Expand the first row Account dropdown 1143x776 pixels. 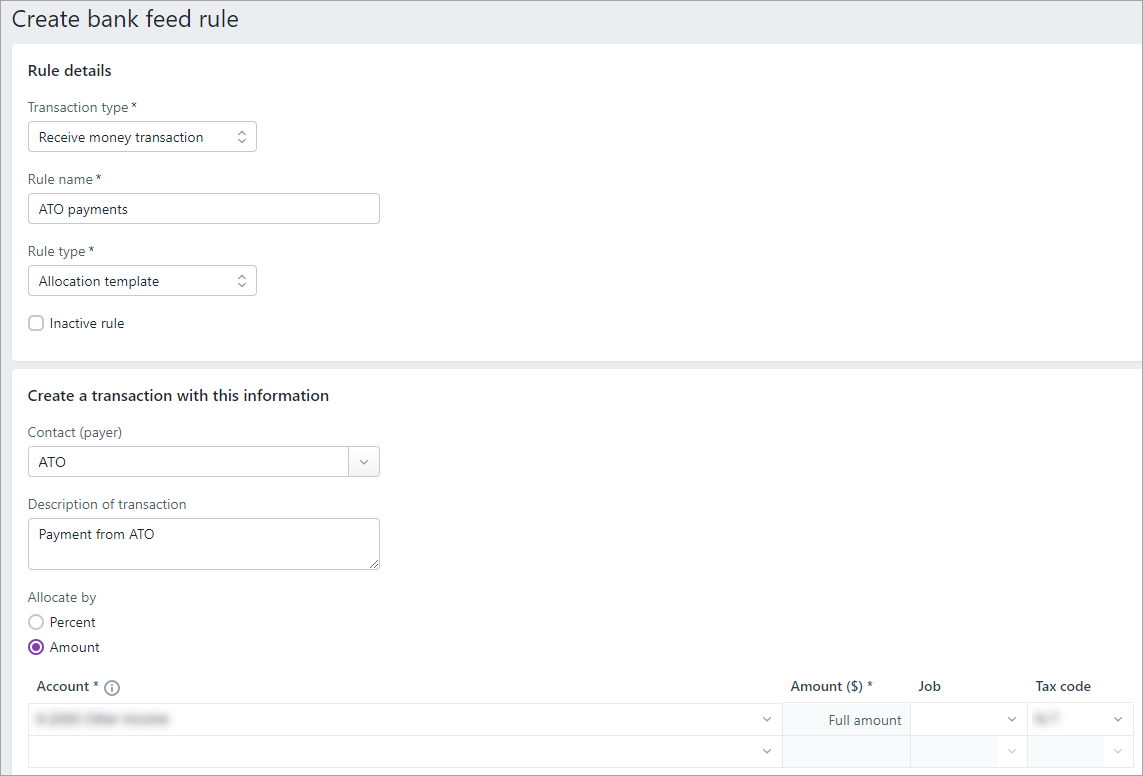point(767,719)
